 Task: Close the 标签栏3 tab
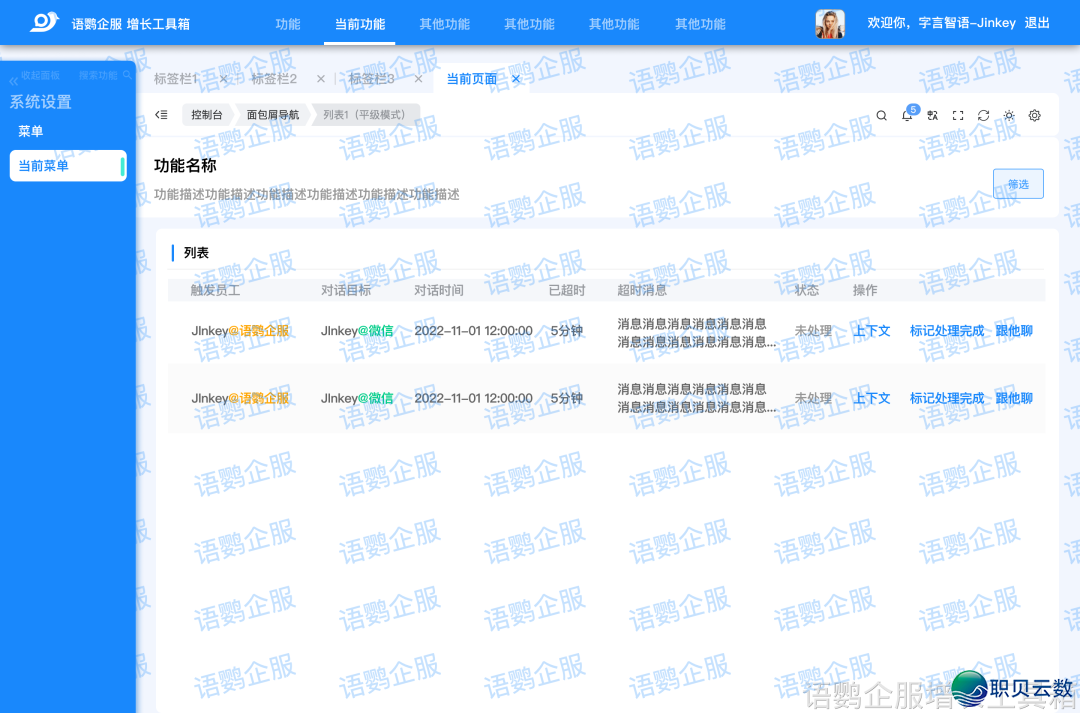click(x=418, y=79)
